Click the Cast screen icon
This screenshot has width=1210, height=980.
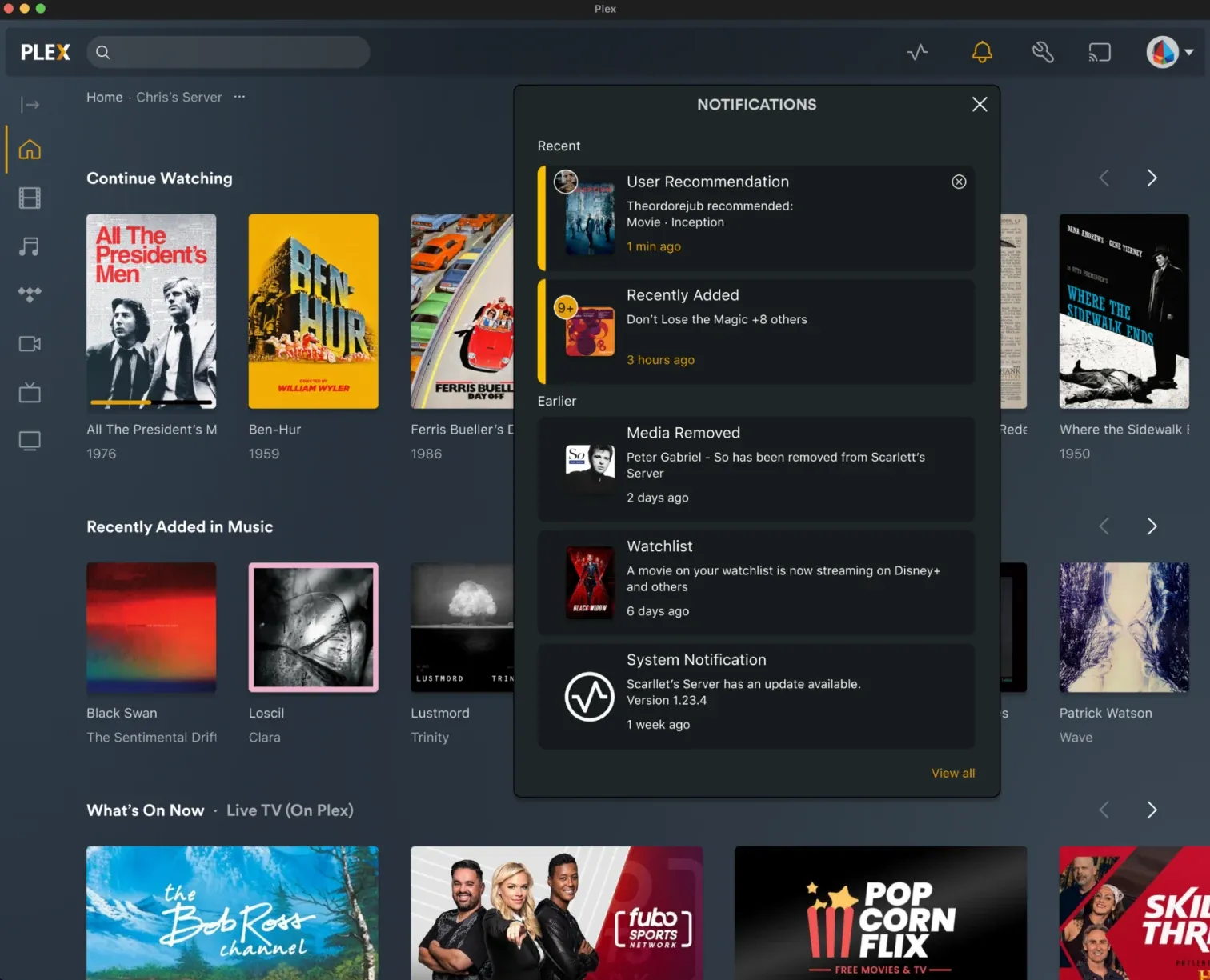click(1100, 53)
